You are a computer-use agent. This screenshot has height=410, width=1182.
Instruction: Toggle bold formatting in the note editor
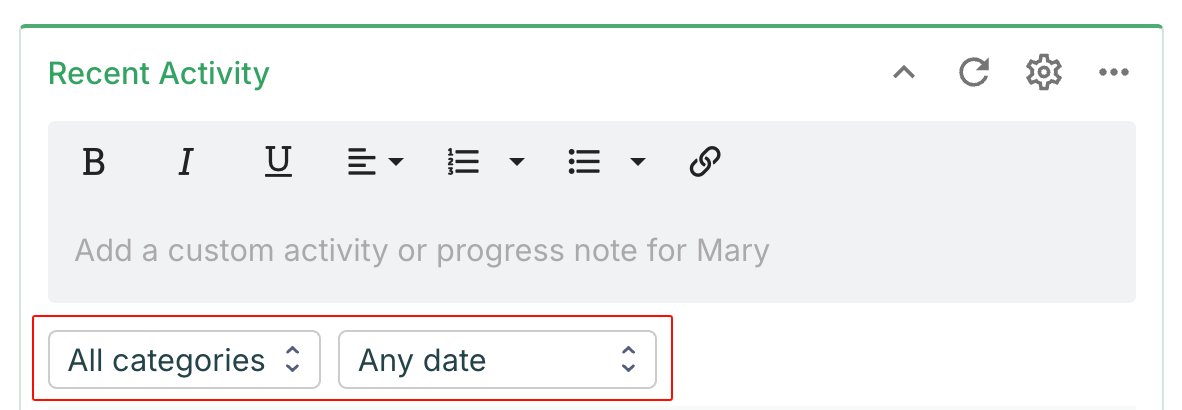click(94, 162)
